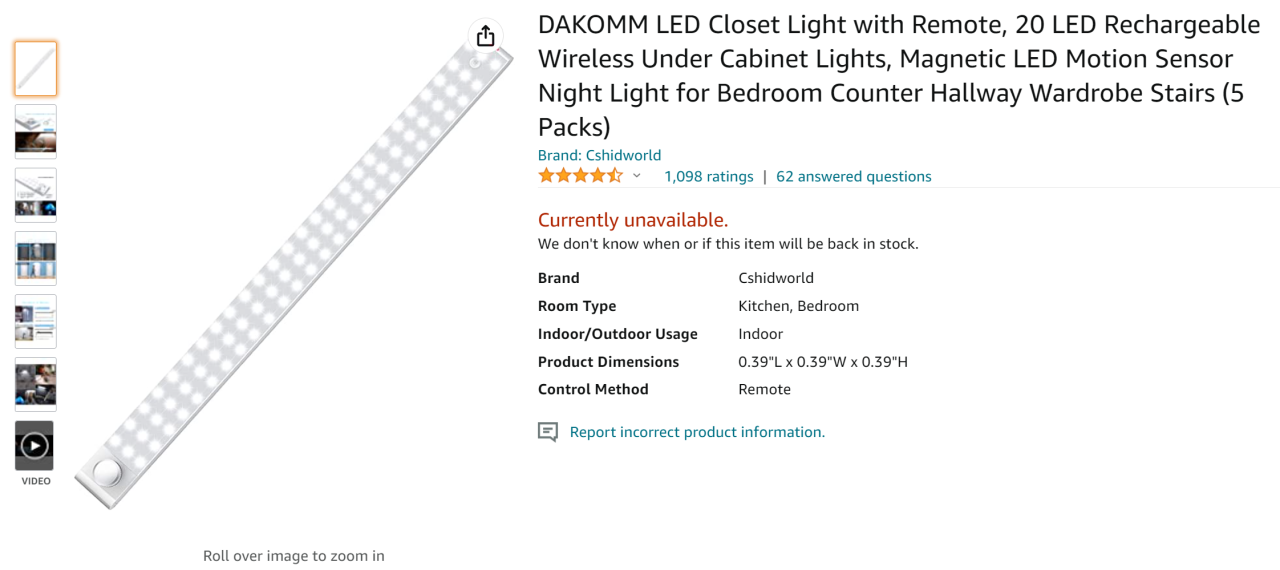Open the Brand: Cshidworld link
The width and height of the screenshot is (1280, 570).
(x=599, y=155)
